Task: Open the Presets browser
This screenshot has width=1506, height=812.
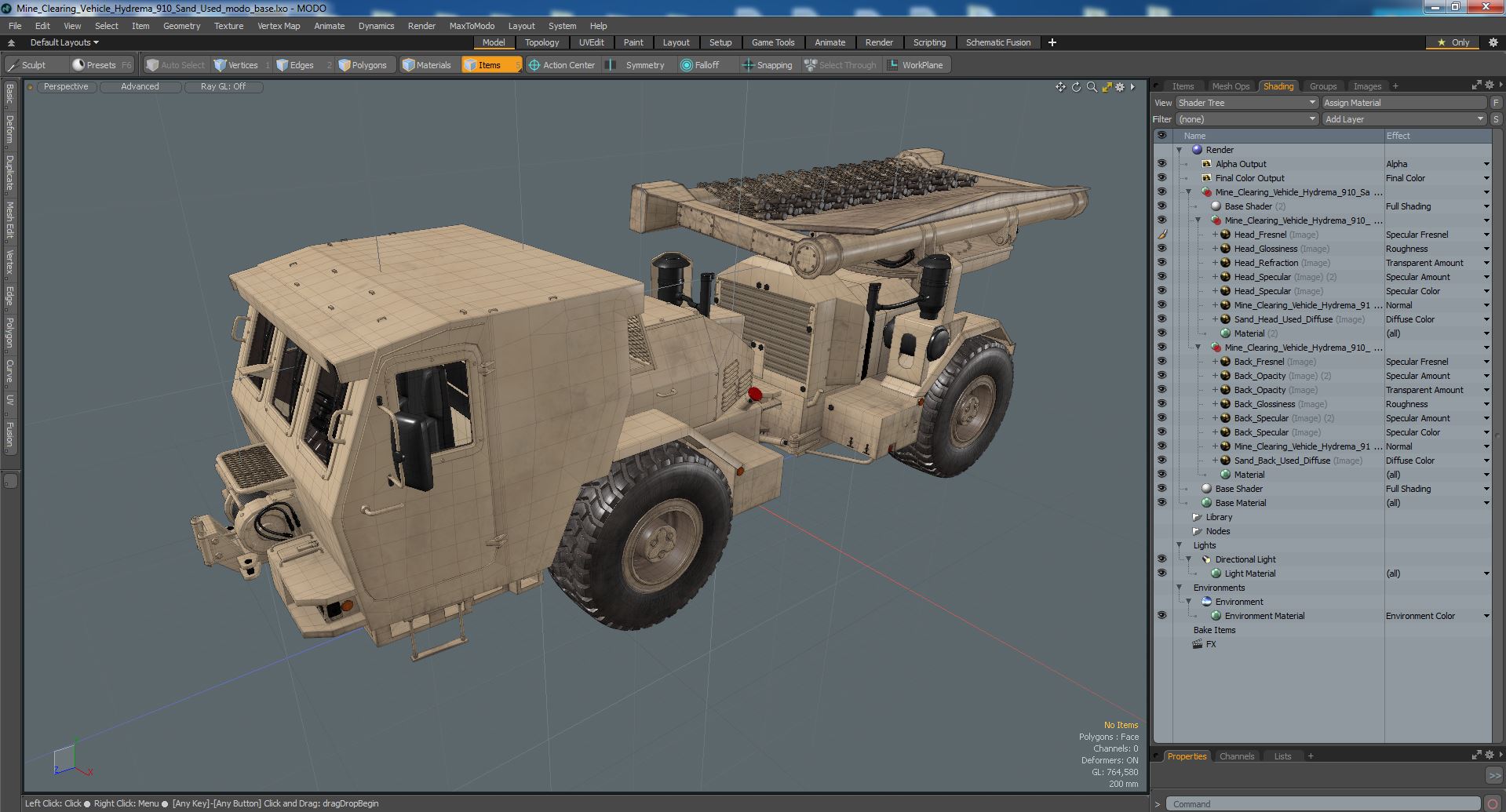Action: [101, 65]
